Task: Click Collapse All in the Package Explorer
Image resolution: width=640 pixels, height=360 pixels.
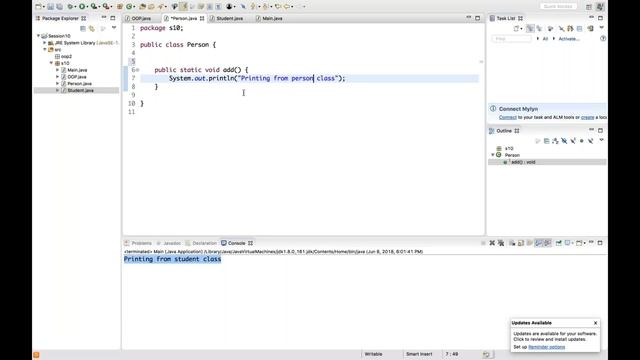Action: 83,29
